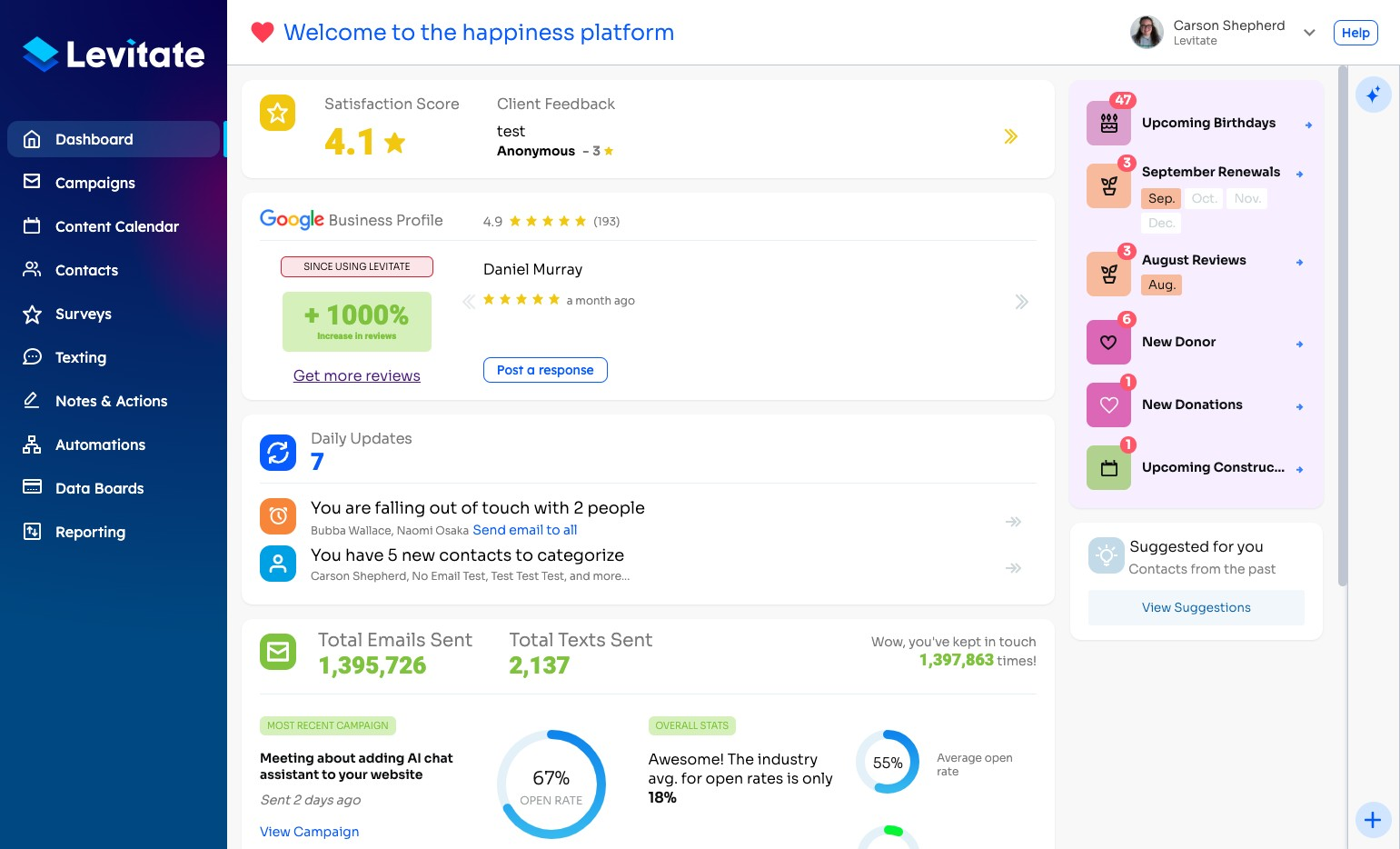The width and height of the screenshot is (1400, 849).
Task: Open Upcoming Birthdays arrow
Action: (1309, 125)
